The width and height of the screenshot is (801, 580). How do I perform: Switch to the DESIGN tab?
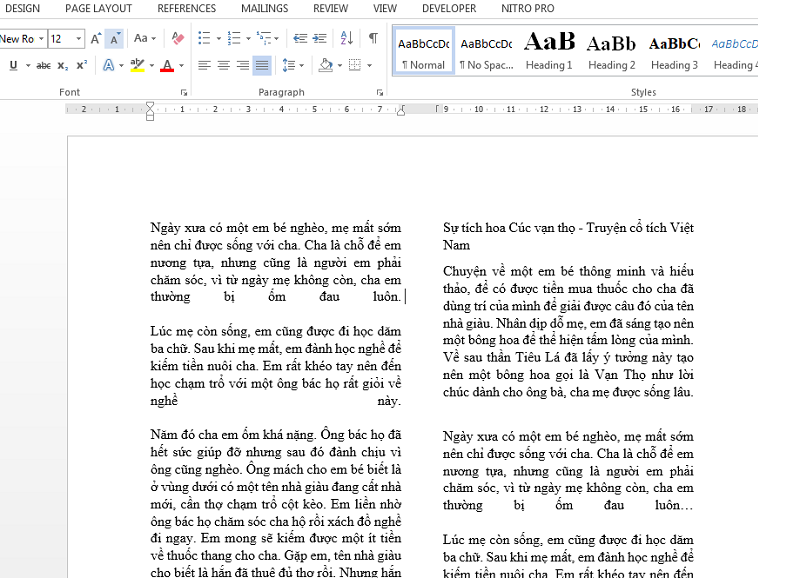[x=22, y=9]
